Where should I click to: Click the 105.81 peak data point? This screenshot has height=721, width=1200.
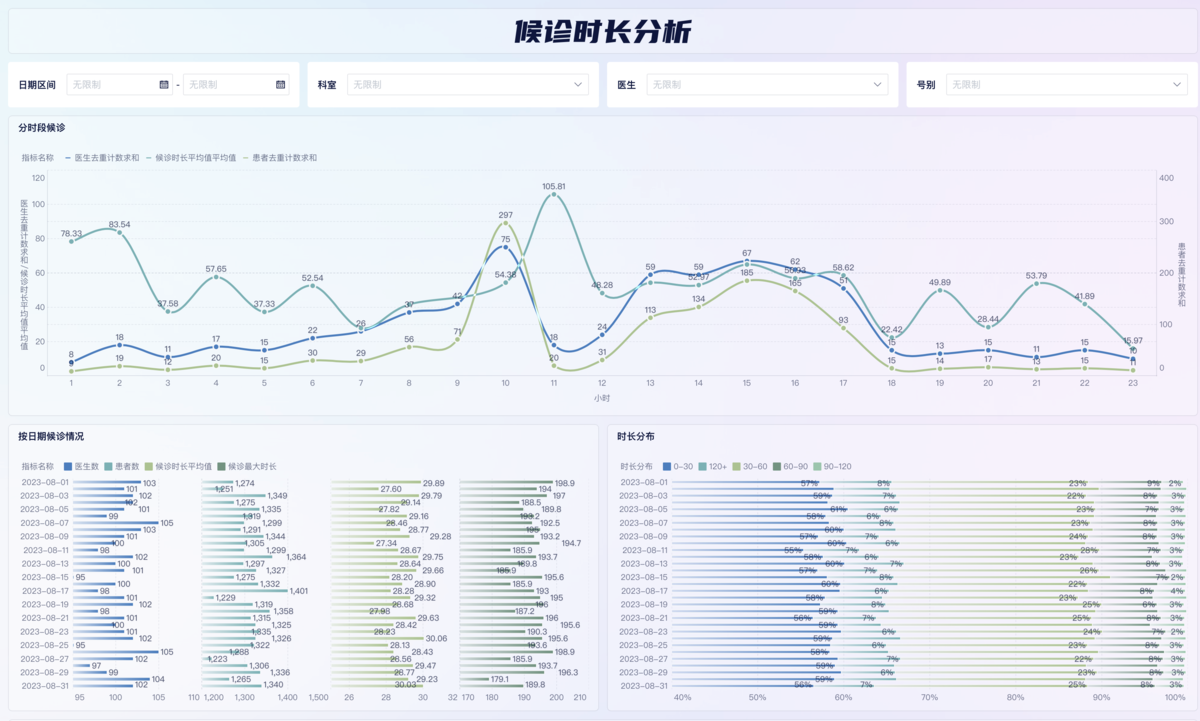pos(553,196)
